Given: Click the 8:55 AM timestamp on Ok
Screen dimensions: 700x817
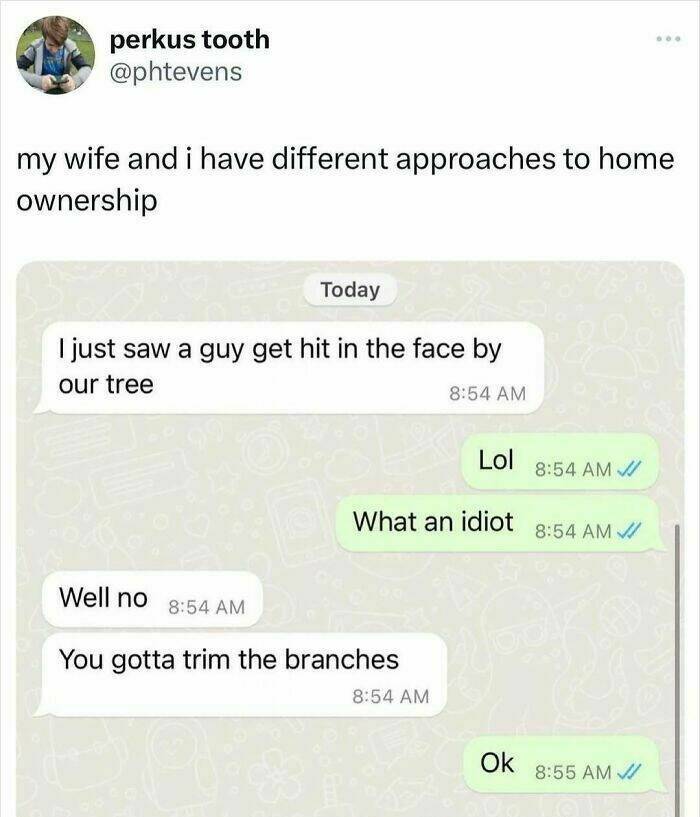Looking at the screenshot, I should (x=573, y=772).
